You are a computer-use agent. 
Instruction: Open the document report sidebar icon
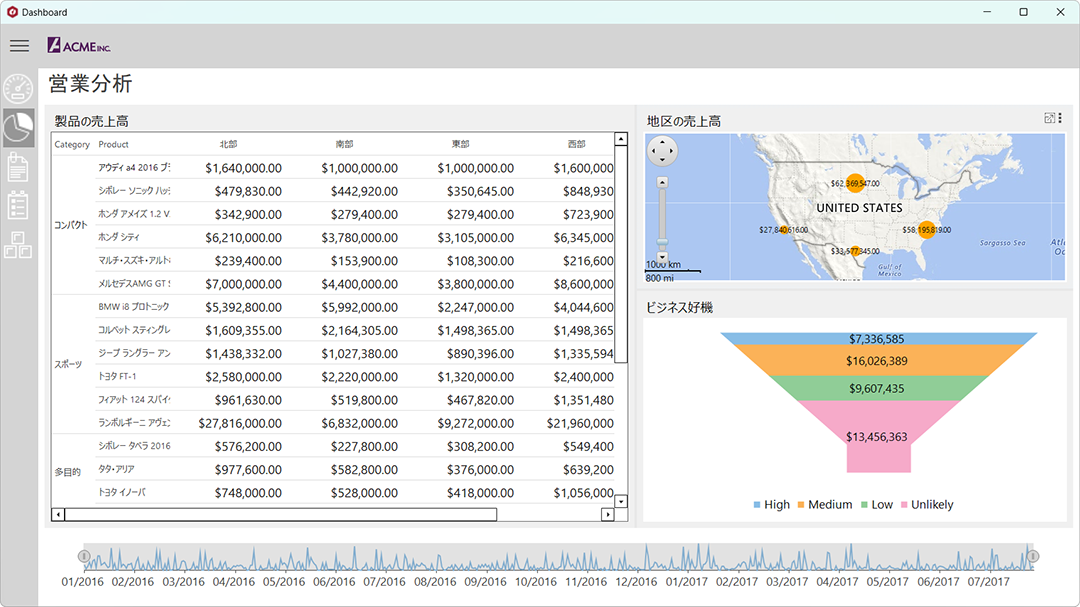coord(18,167)
